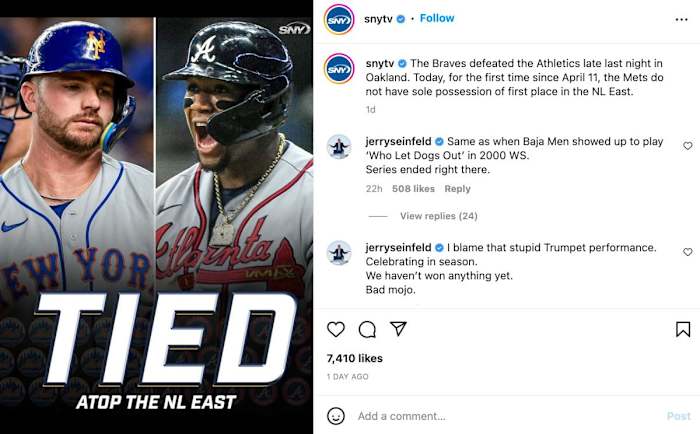Expand View replies (24)
The image size is (700, 434).
pos(438,216)
